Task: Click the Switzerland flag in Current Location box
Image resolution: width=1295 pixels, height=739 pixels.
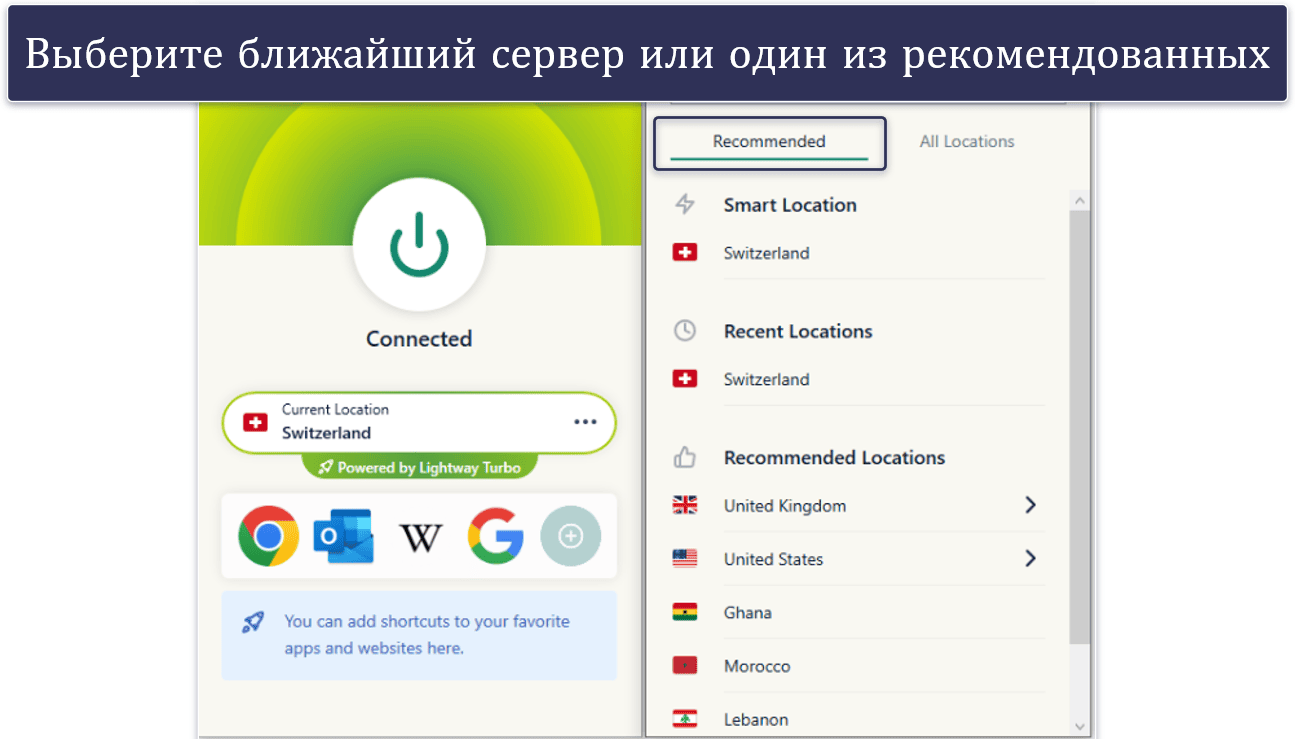Action: pyautogui.click(x=256, y=423)
